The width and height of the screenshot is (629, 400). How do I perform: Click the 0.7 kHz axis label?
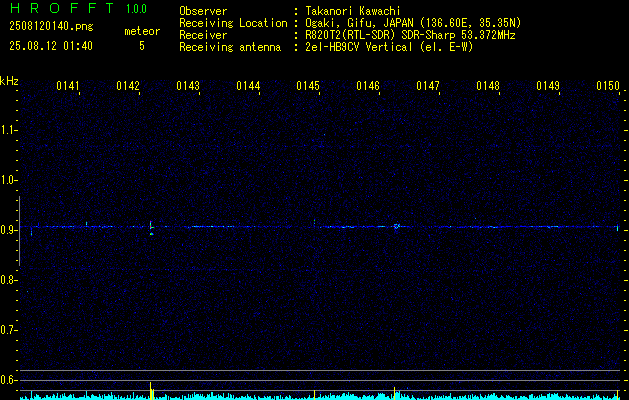click(9, 330)
